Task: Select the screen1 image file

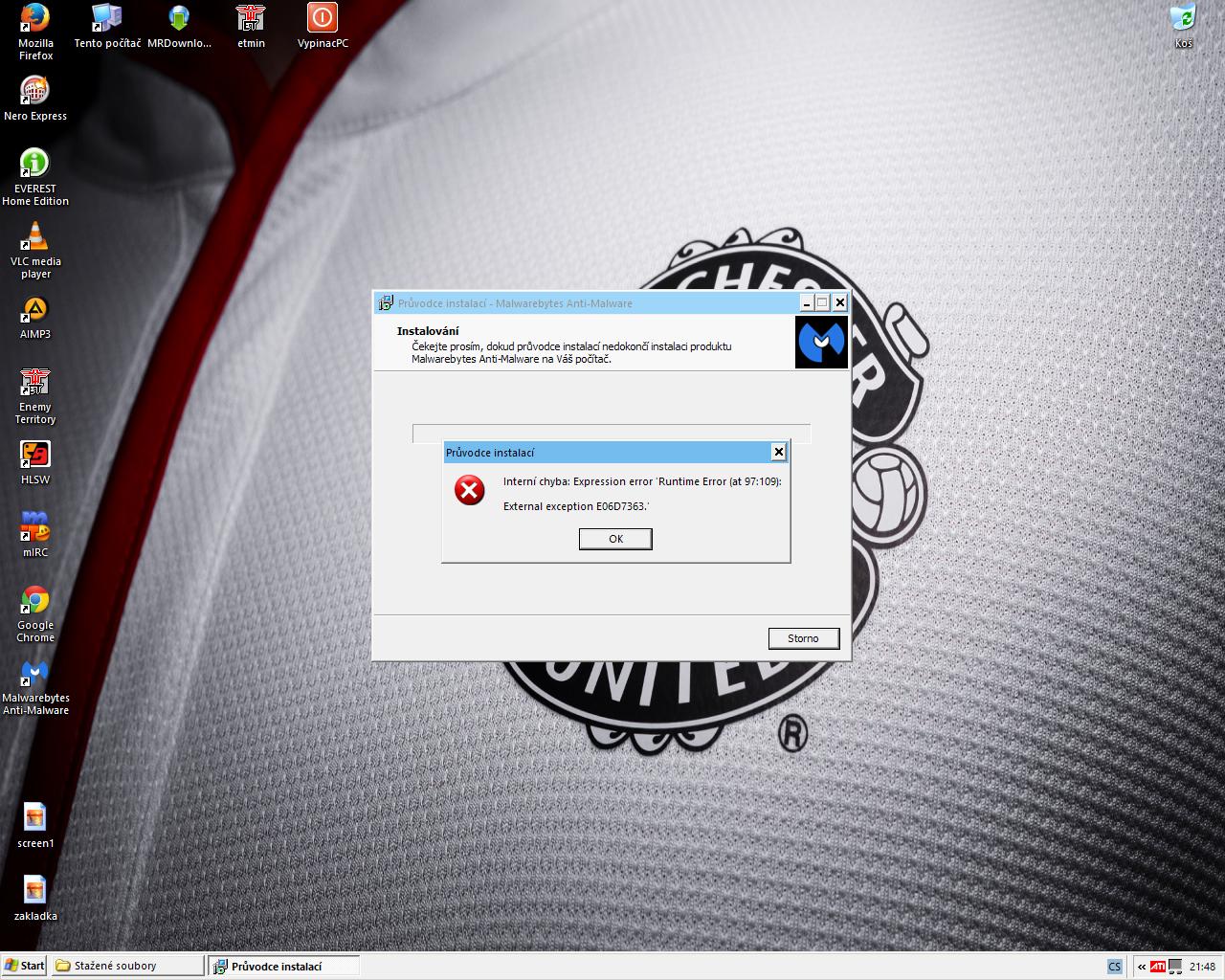Action: point(35,826)
